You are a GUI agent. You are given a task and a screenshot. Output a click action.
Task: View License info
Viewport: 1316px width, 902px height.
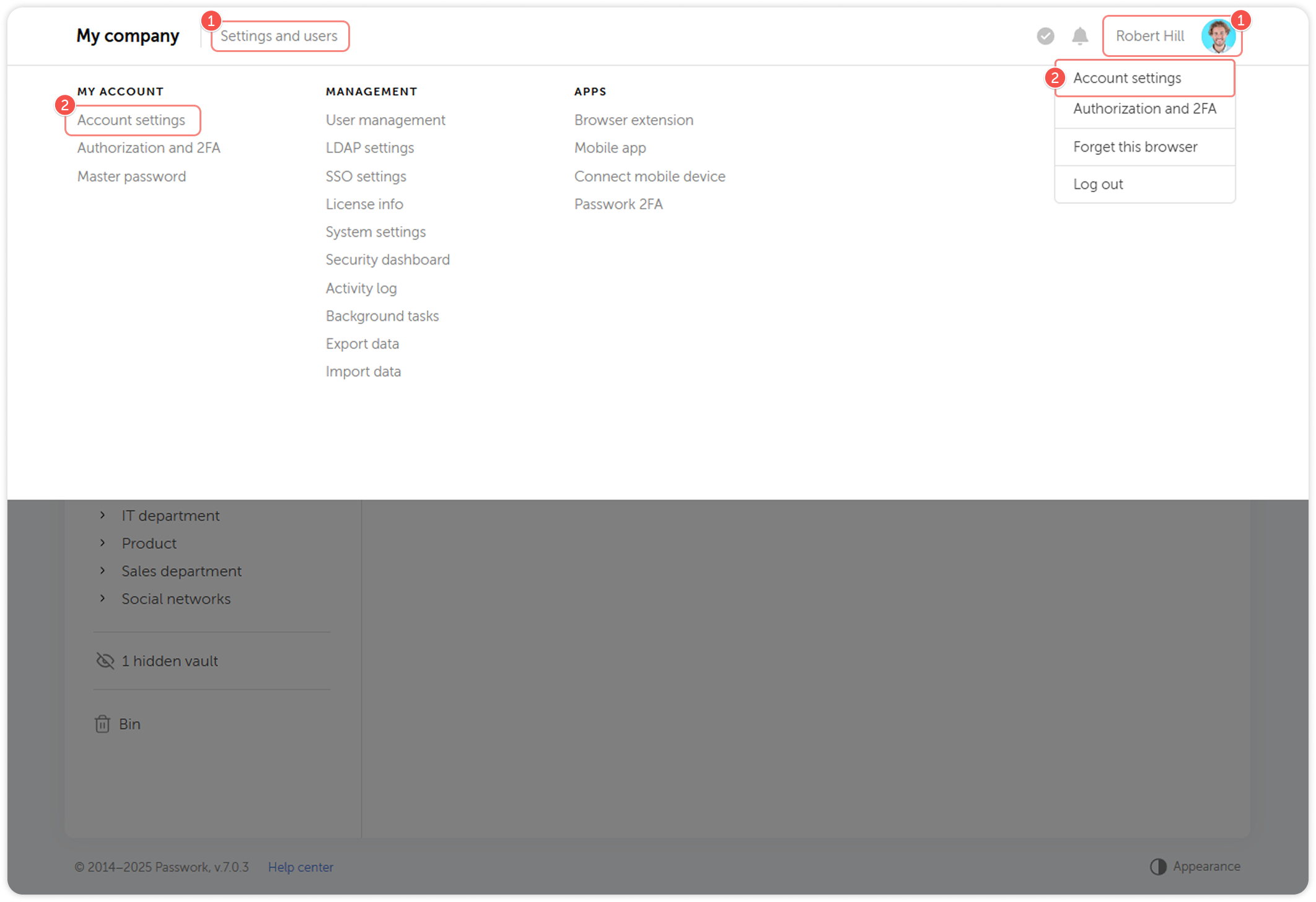tap(364, 204)
